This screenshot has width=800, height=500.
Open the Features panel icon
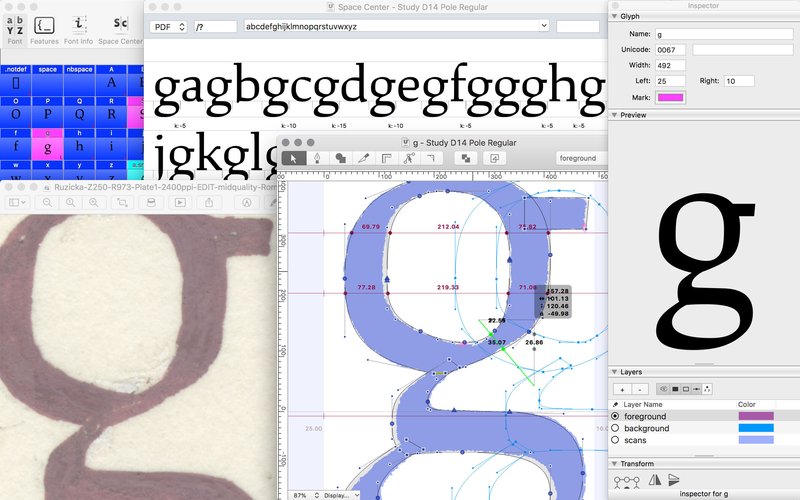click(44, 25)
